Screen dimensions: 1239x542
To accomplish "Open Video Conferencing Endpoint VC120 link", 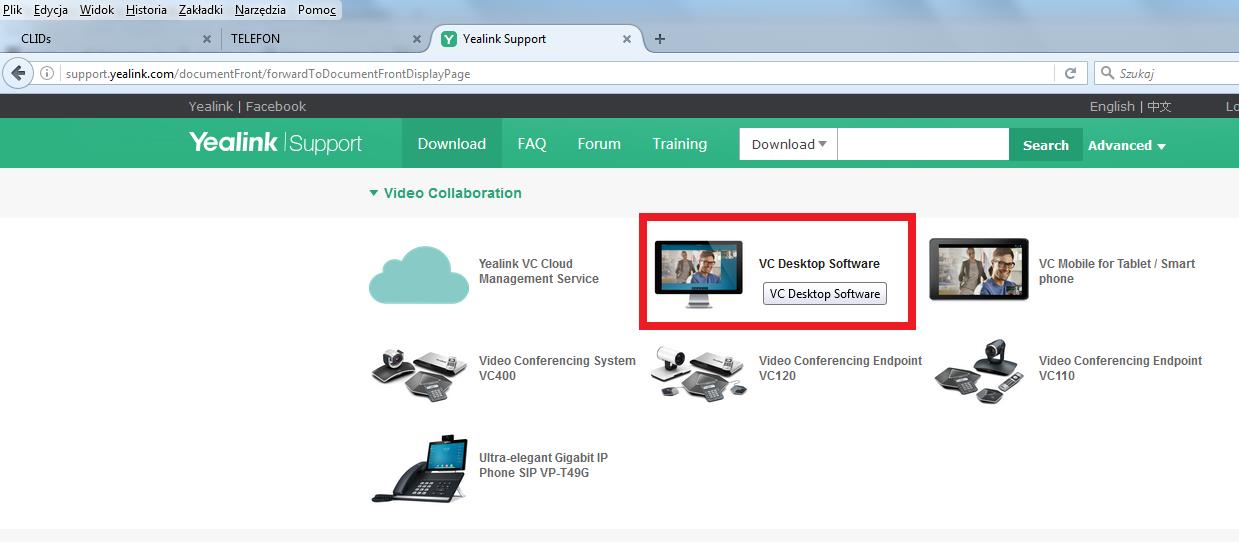I will [840, 368].
